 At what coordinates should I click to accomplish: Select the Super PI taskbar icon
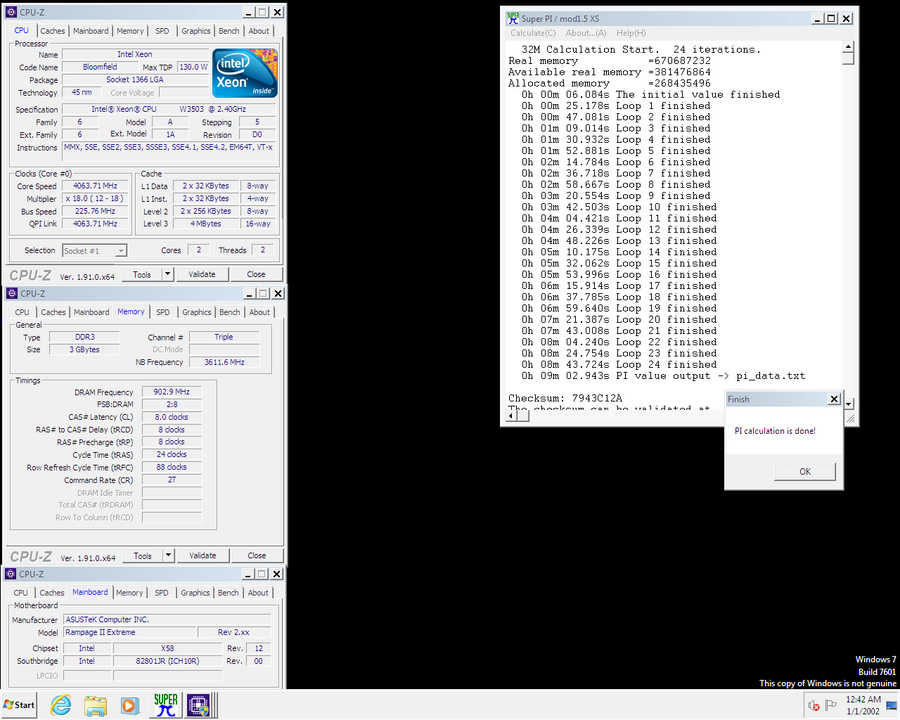pyautogui.click(x=166, y=704)
